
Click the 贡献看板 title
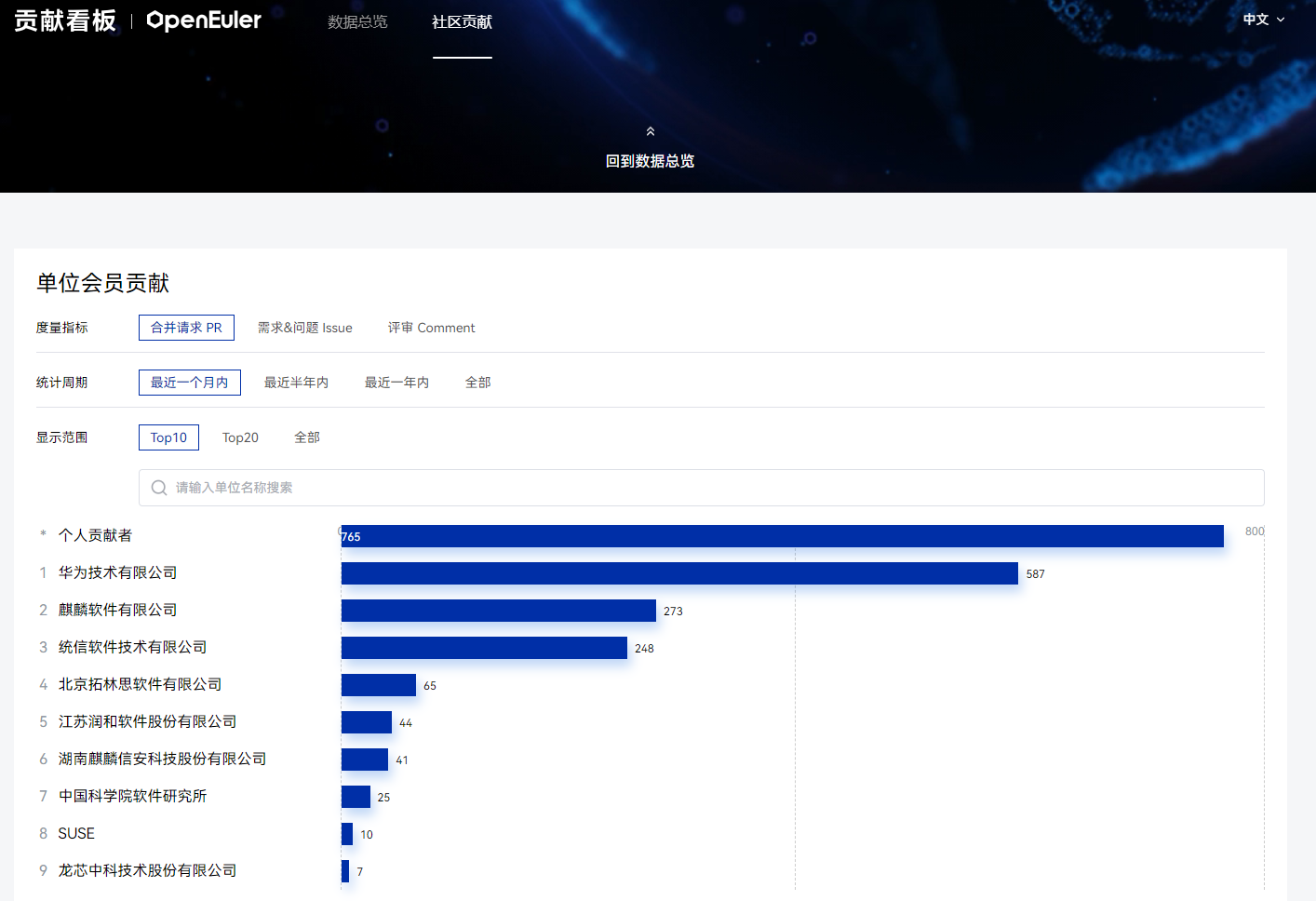tap(65, 20)
